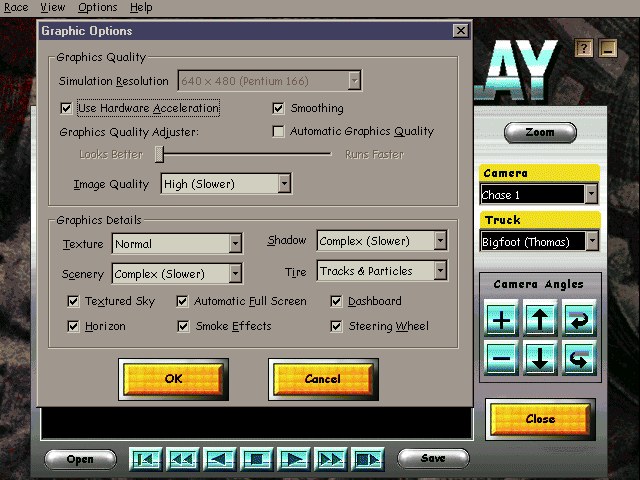Jump to the replay end
The image size is (640, 480).
coord(368,459)
